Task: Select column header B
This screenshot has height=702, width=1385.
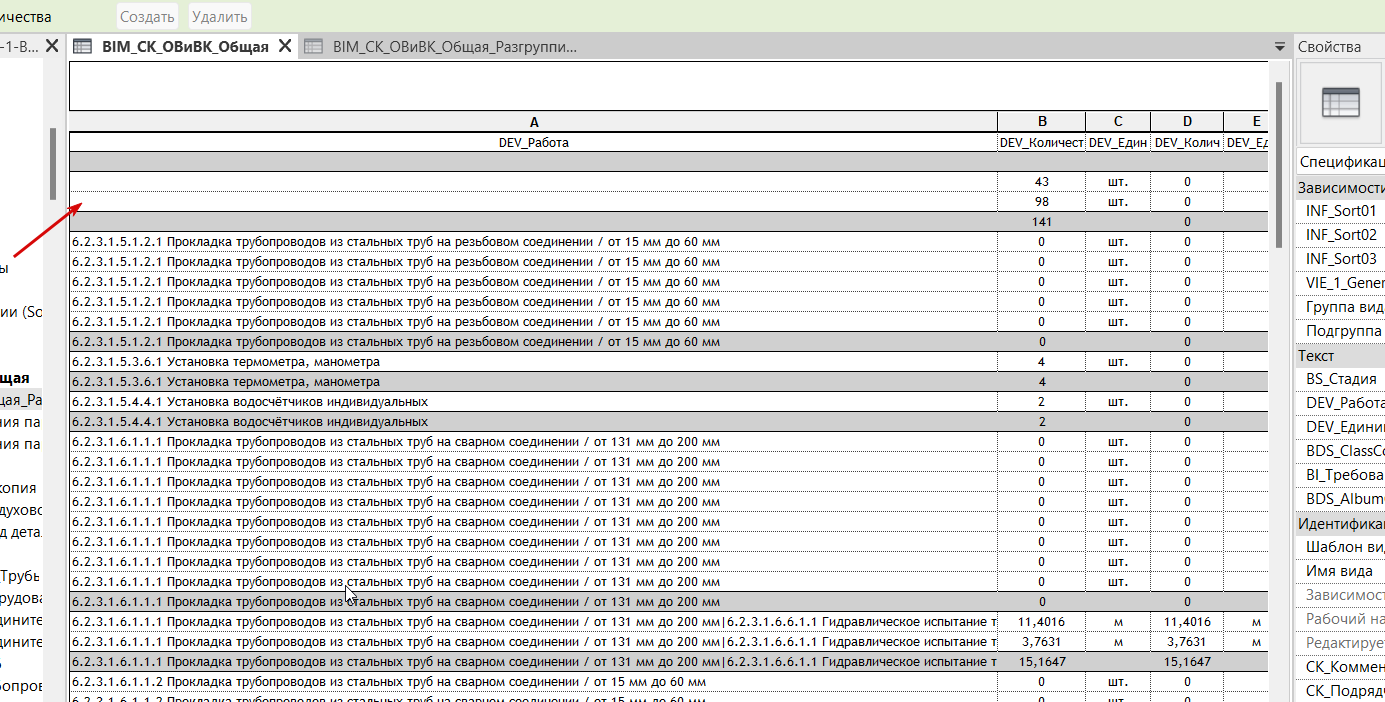Action: [x=1041, y=122]
